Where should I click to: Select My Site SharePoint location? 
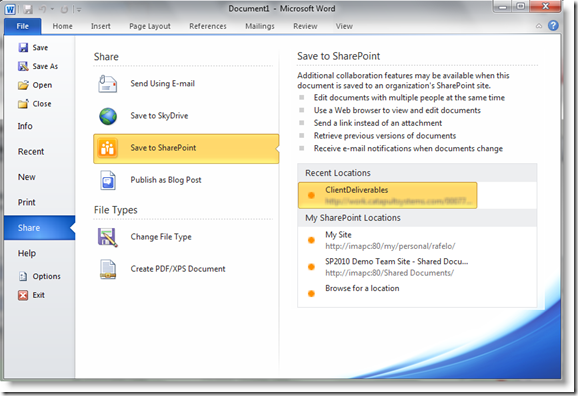[338, 235]
